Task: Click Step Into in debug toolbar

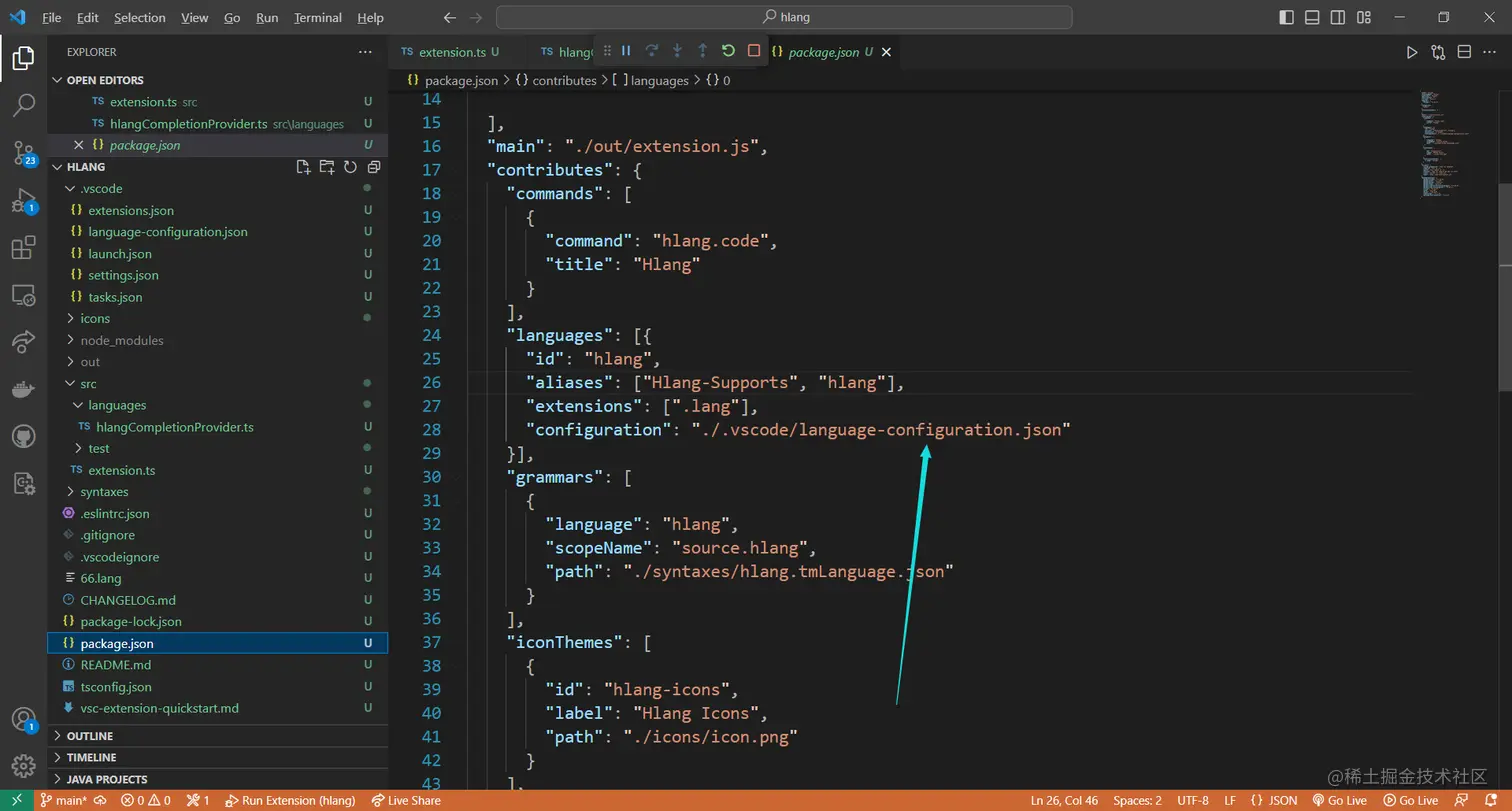Action: pyautogui.click(x=677, y=51)
